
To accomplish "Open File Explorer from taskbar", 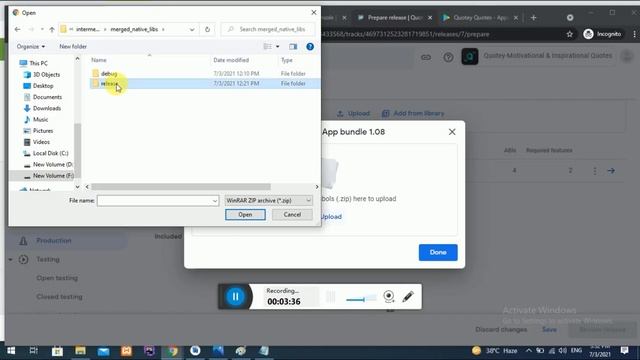I will pos(80,351).
